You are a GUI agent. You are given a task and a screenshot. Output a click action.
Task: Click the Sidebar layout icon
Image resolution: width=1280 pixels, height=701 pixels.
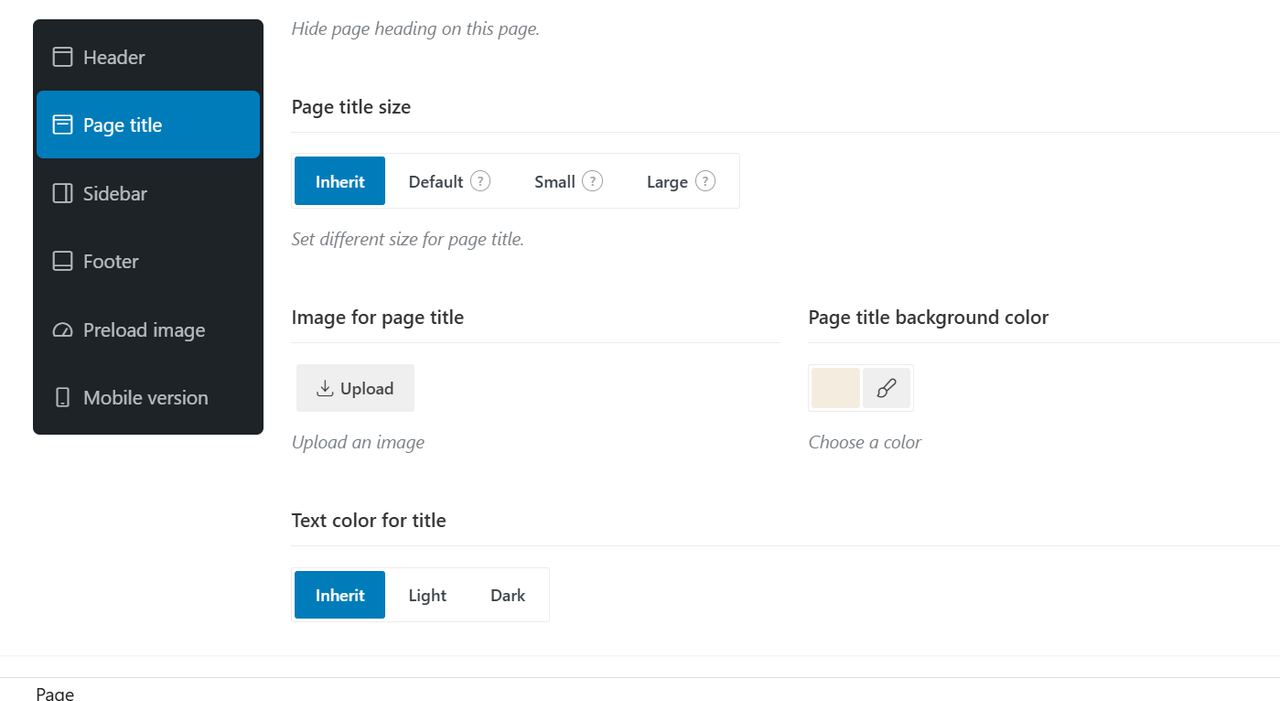[x=62, y=193]
